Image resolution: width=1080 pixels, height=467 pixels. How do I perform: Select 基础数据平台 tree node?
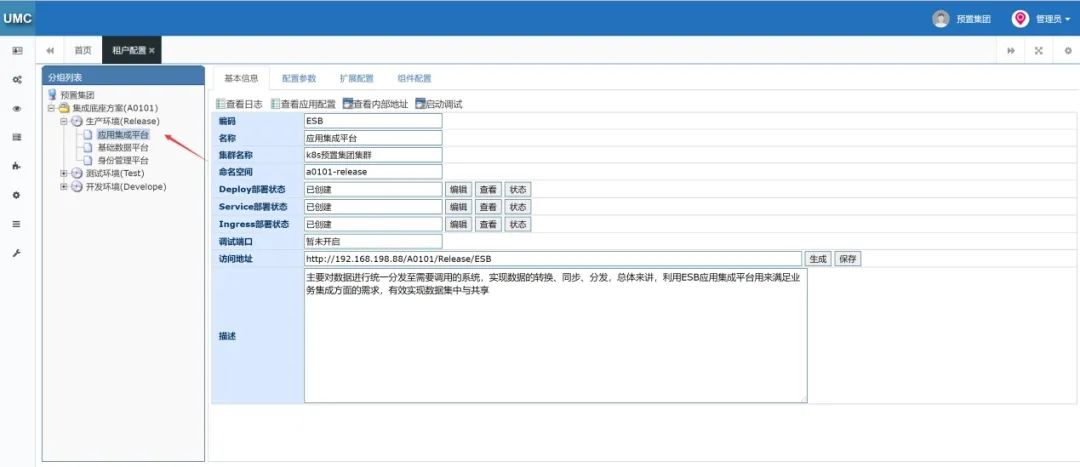pyautogui.click(x=123, y=147)
